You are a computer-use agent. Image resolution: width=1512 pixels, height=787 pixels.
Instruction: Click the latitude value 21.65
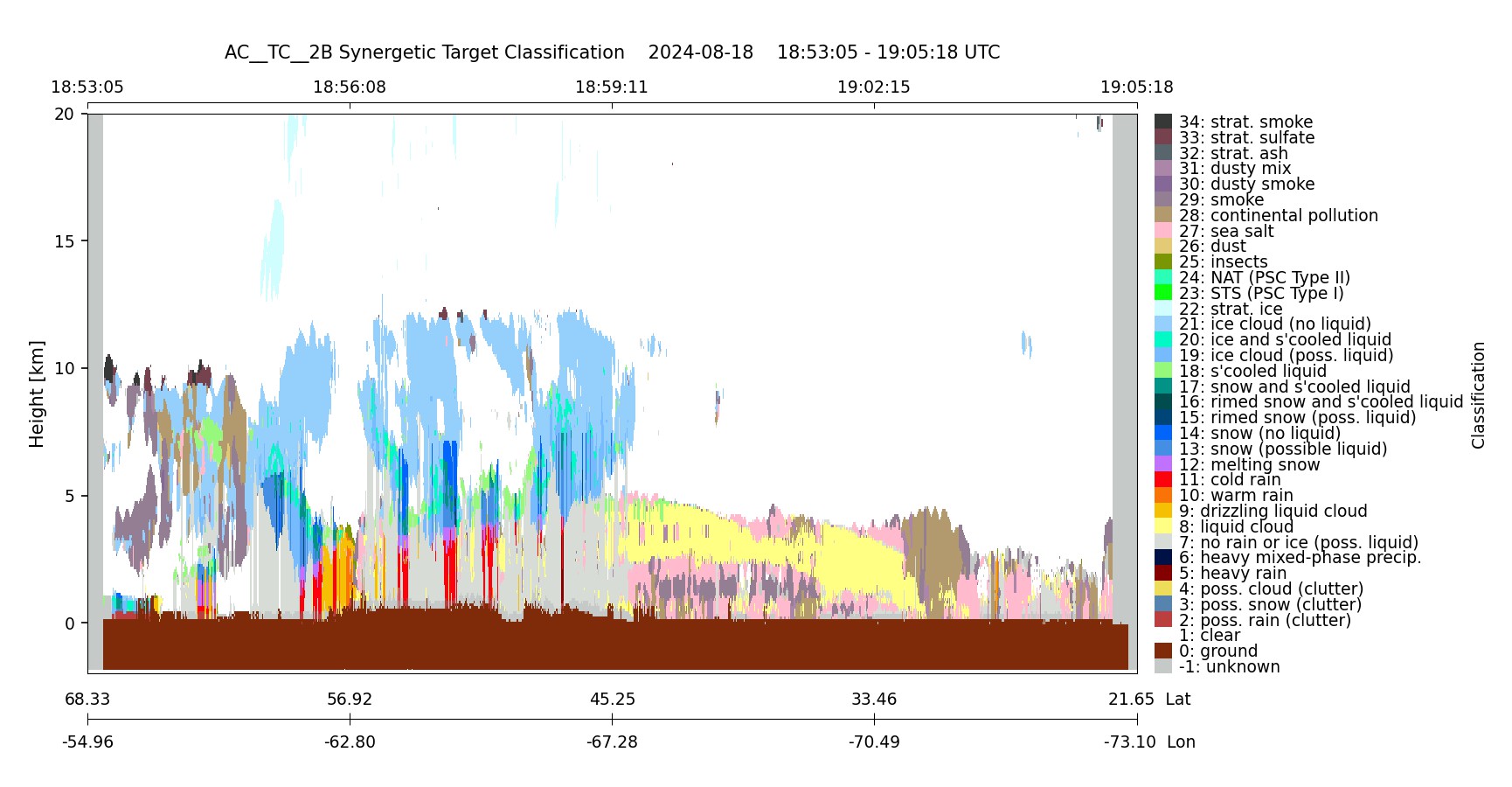1131,700
